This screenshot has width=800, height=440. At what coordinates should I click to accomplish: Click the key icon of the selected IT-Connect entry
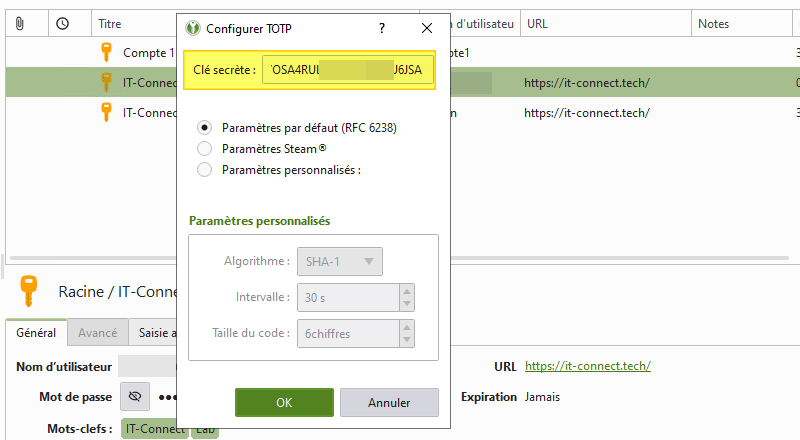coord(105,82)
